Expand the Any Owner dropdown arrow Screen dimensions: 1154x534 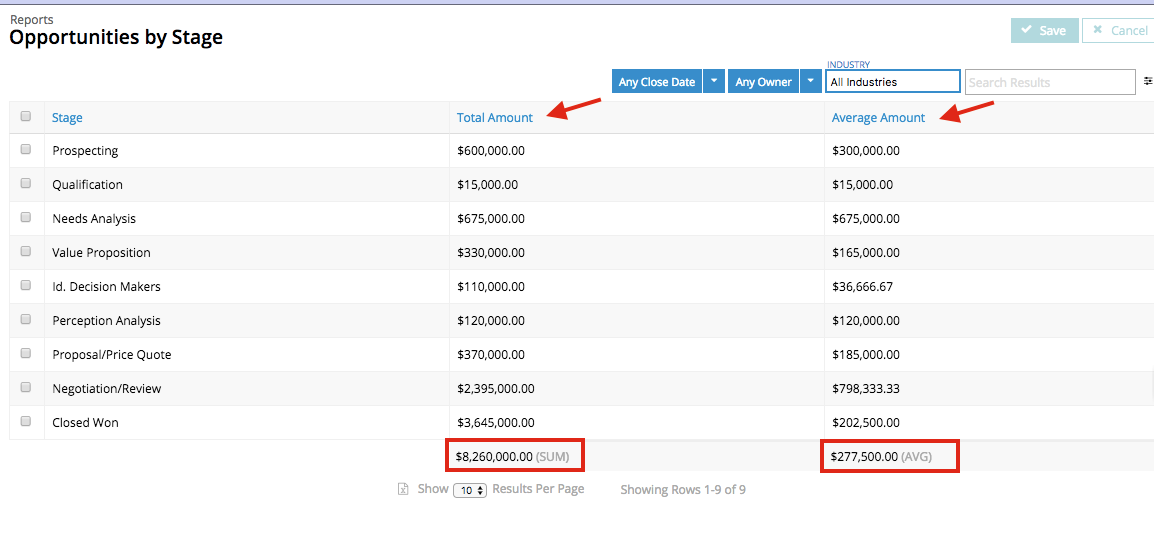811,82
